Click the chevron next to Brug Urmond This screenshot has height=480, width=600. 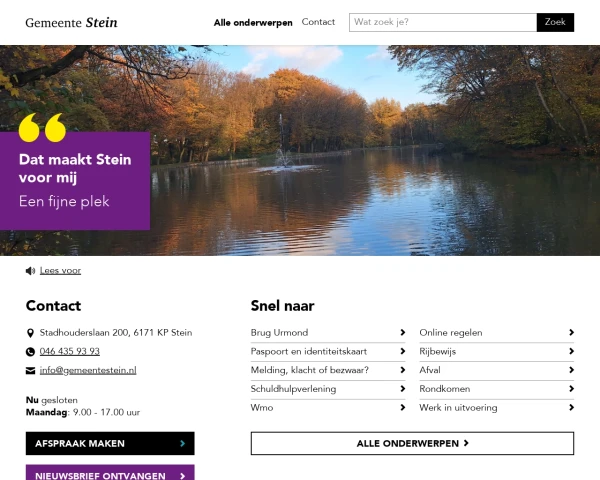(403, 332)
